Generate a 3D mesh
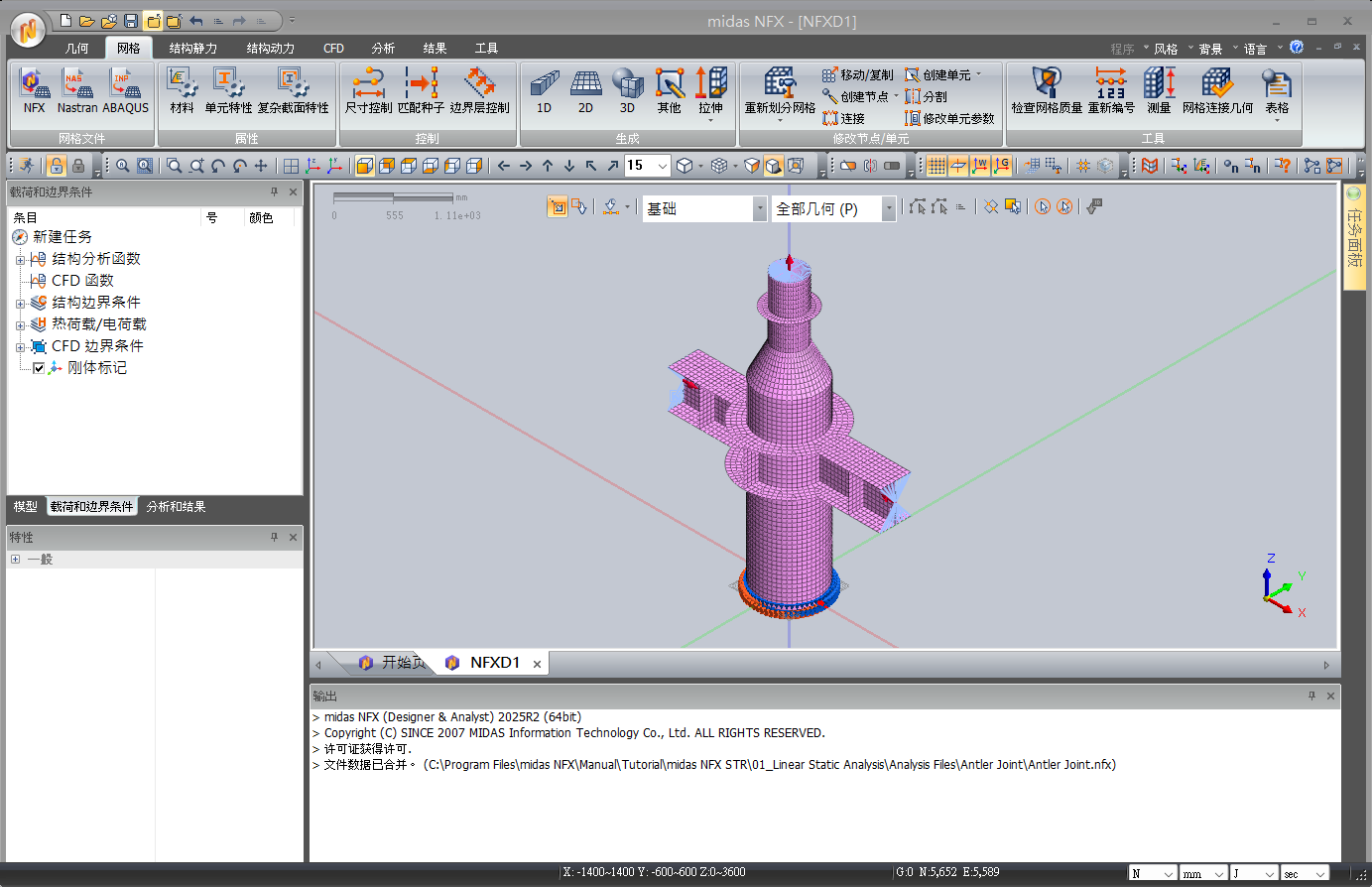 coord(627,91)
